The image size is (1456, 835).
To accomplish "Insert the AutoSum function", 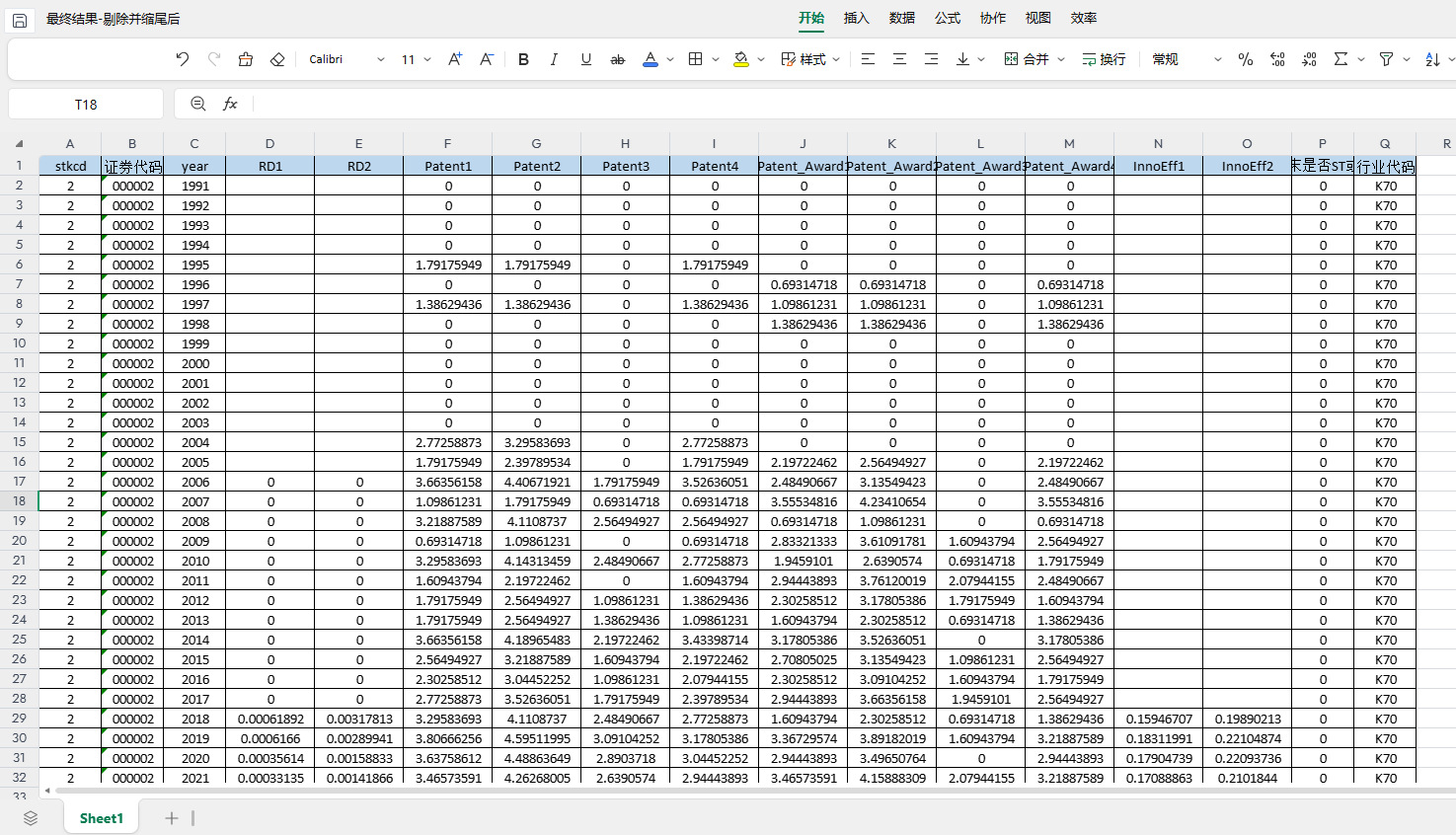I will 1341,59.
